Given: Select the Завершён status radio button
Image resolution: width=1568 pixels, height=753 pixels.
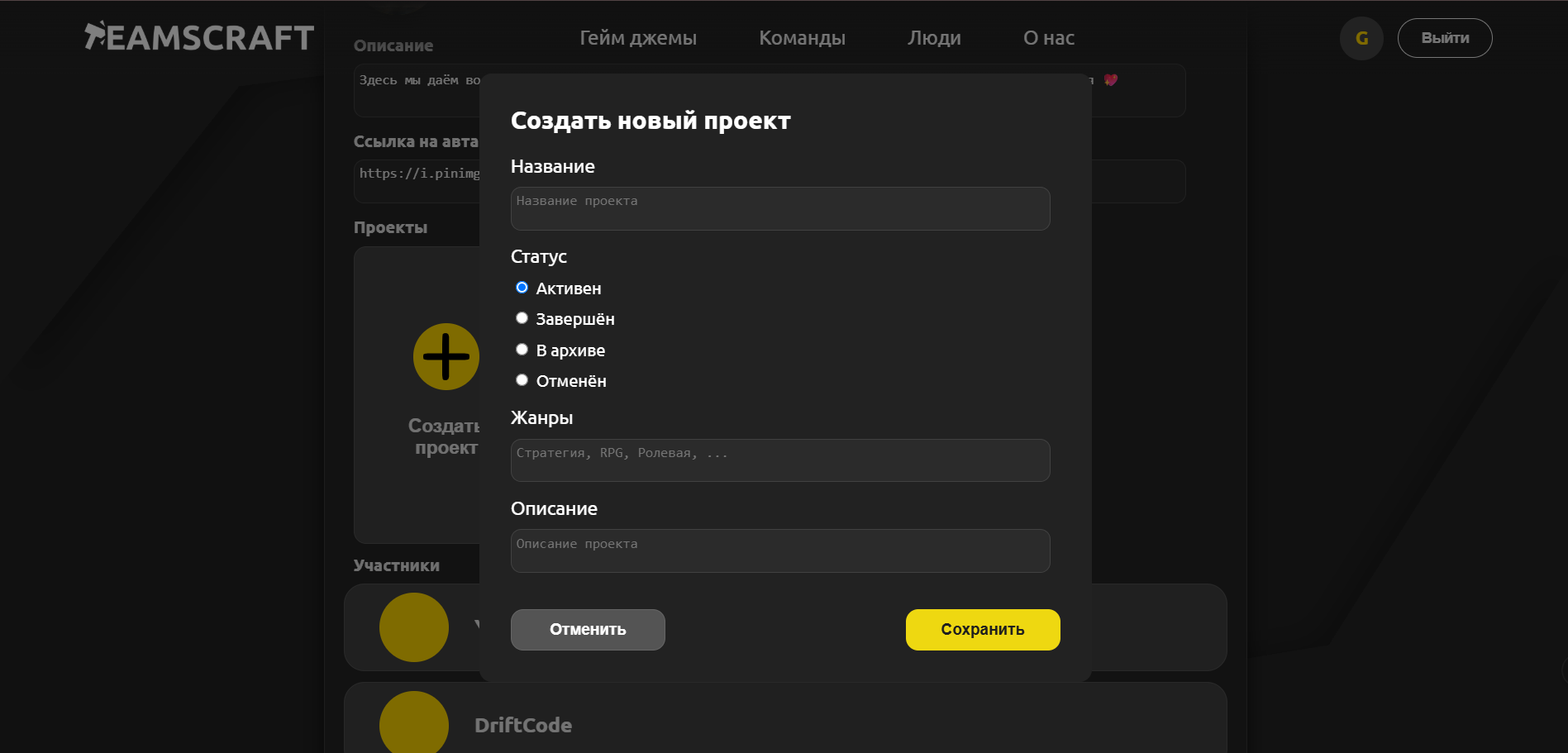Looking at the screenshot, I should (x=522, y=318).
